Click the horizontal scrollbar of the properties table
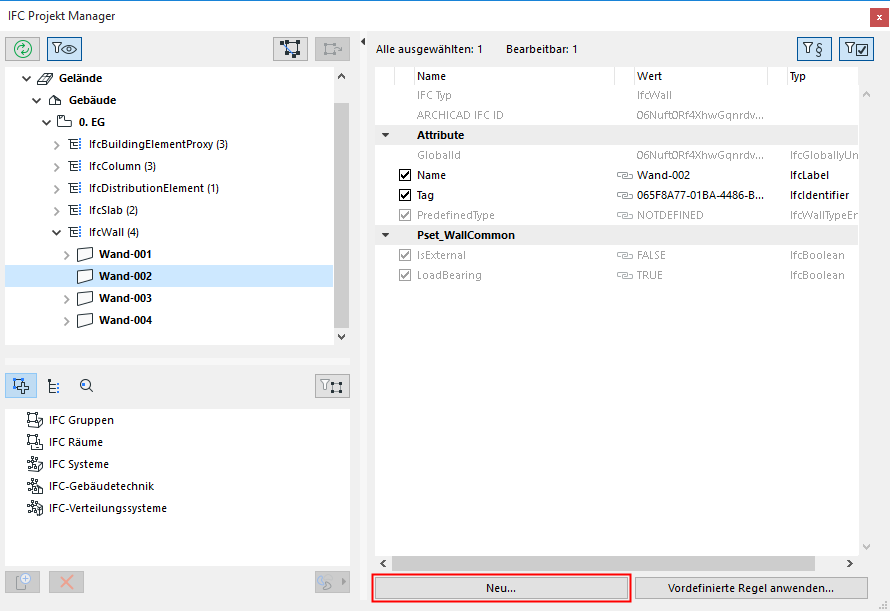 tap(603, 563)
